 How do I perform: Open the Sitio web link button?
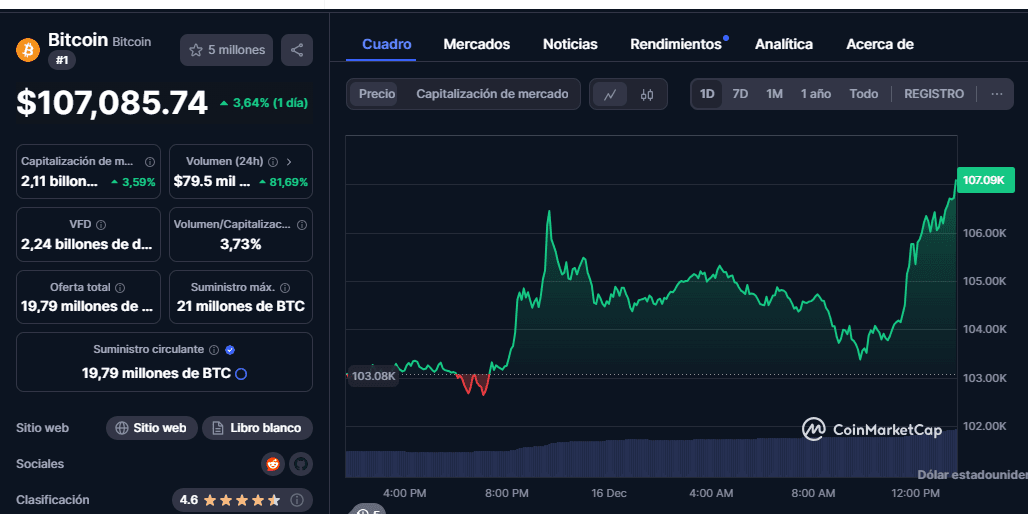(x=151, y=428)
